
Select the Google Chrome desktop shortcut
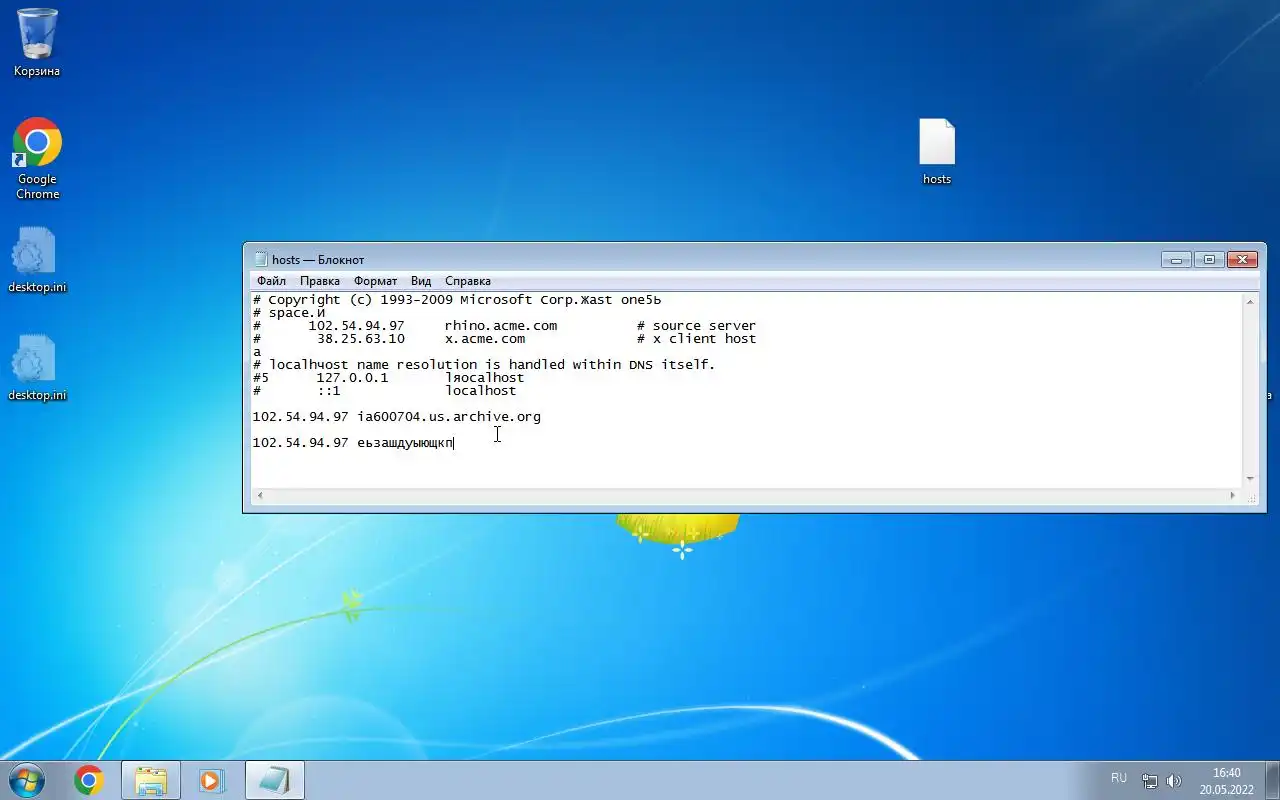coord(37,158)
